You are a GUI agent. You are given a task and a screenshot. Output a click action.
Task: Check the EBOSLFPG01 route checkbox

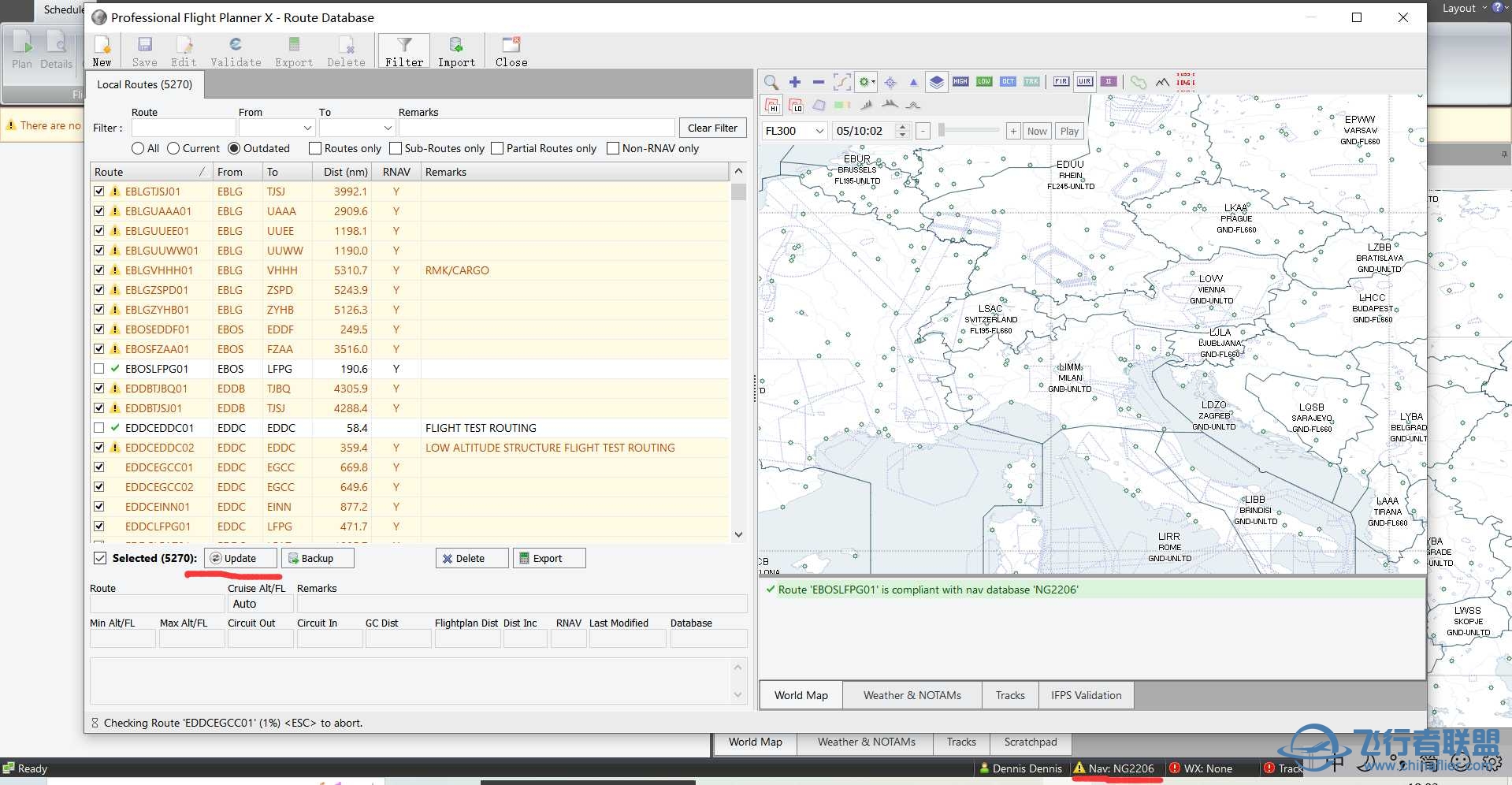click(98, 368)
